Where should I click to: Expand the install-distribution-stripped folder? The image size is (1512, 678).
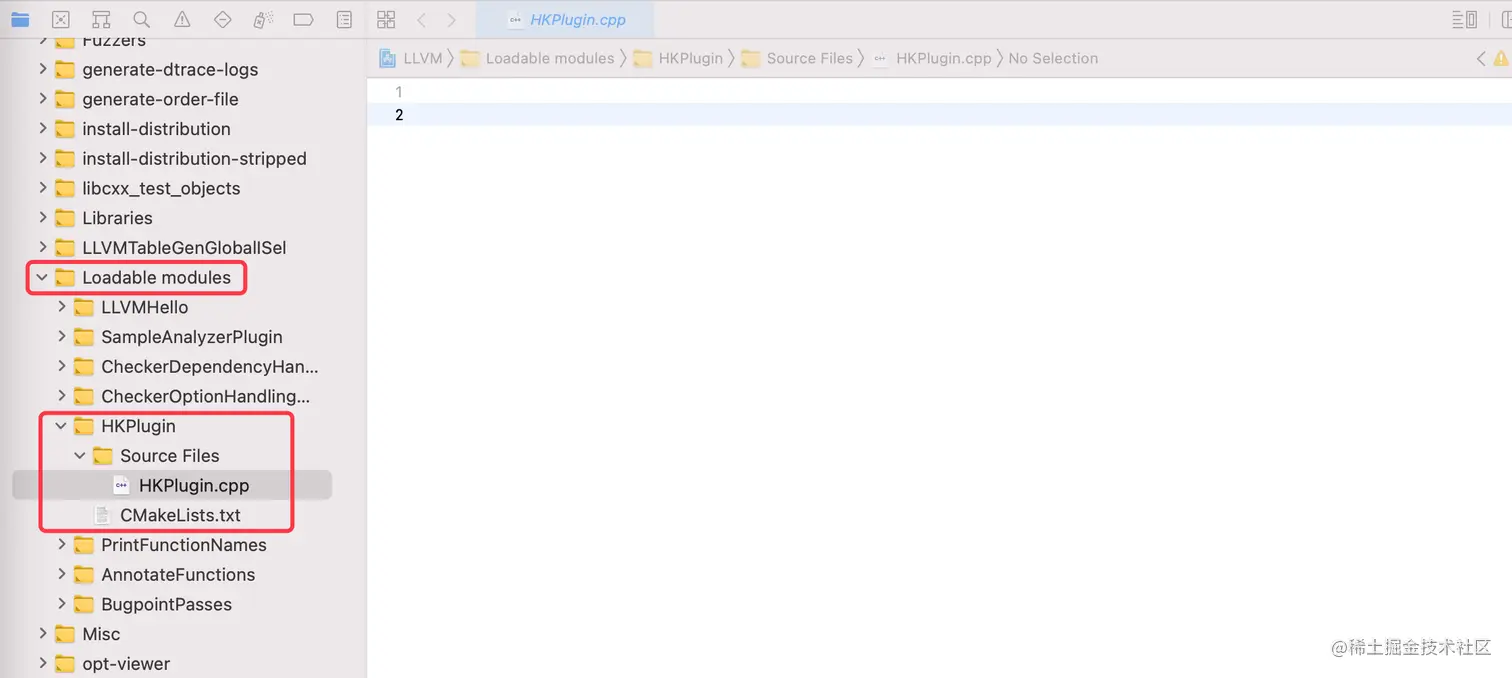[x=42, y=158]
